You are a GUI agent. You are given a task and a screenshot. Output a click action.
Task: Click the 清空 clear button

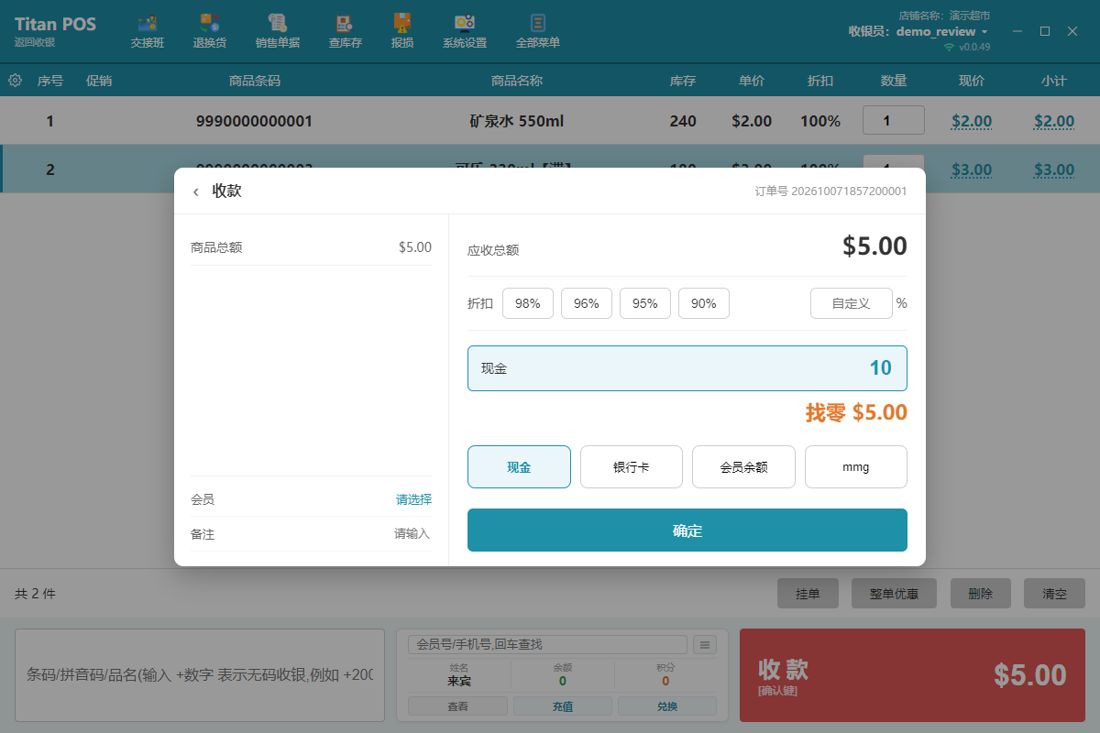[x=1054, y=593]
